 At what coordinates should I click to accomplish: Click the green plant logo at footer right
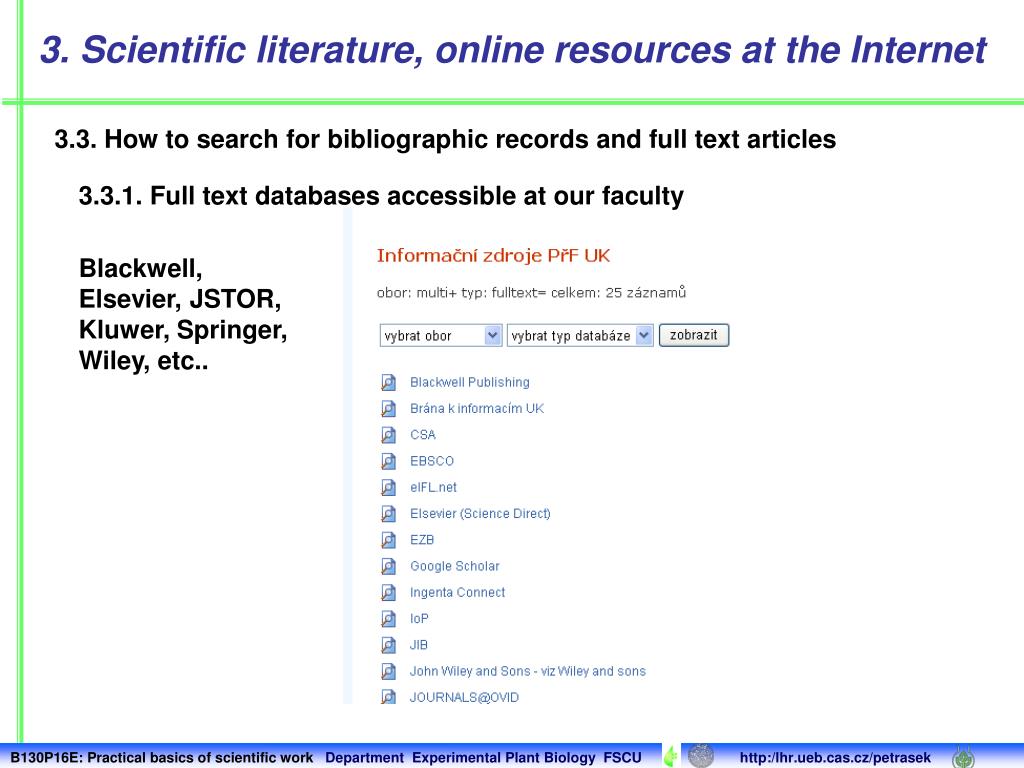(x=963, y=757)
